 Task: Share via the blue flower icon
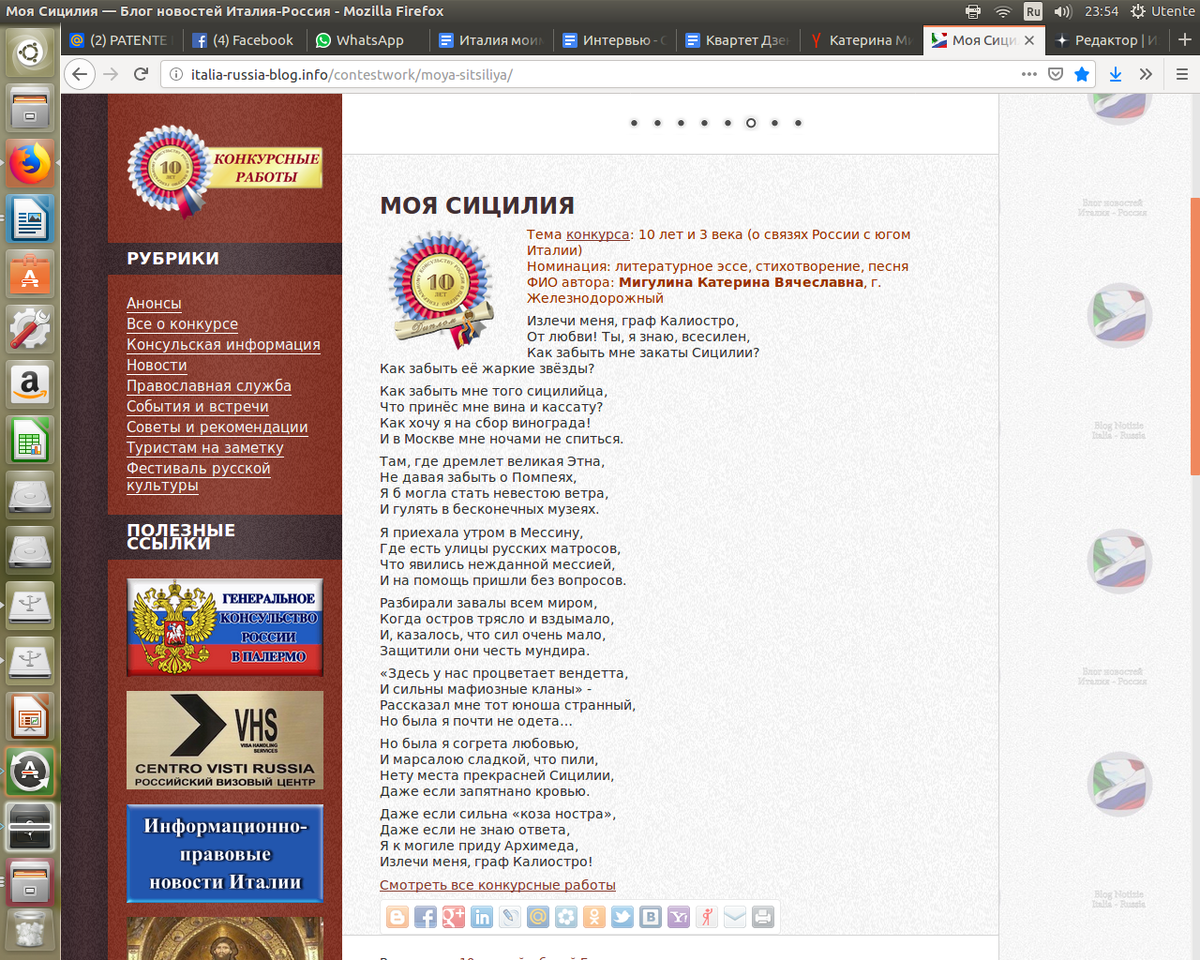566,917
